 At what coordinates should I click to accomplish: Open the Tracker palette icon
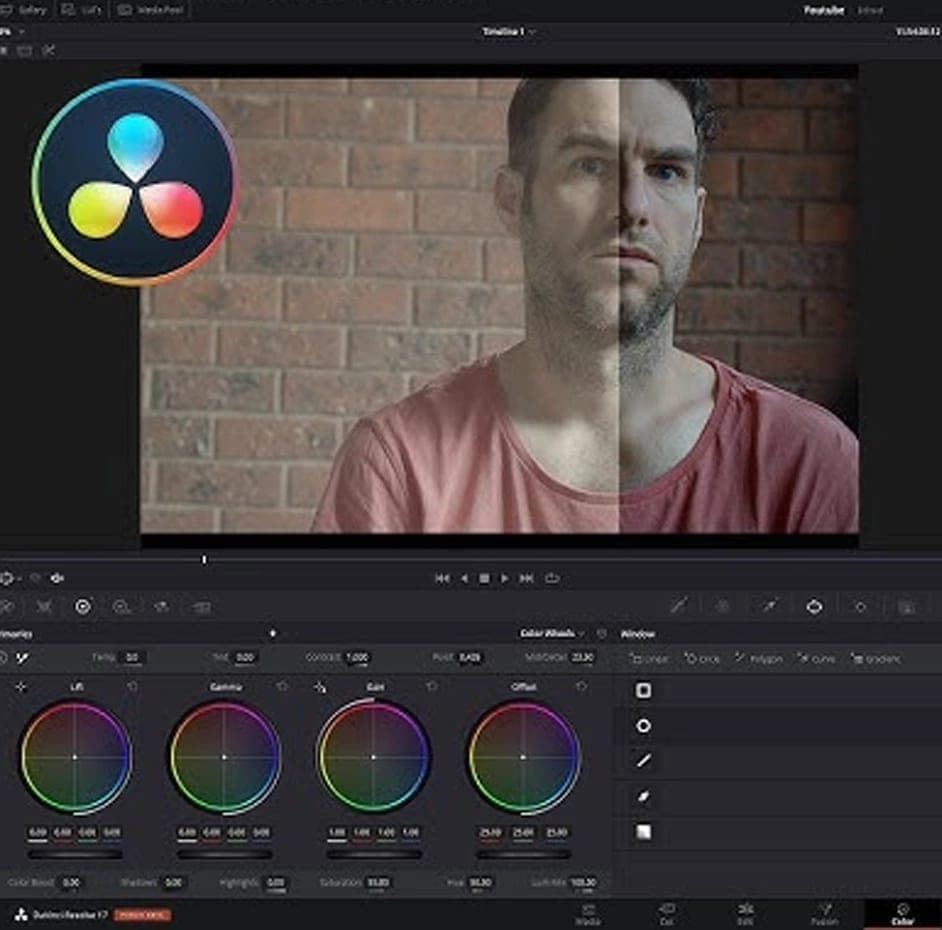tap(860, 607)
